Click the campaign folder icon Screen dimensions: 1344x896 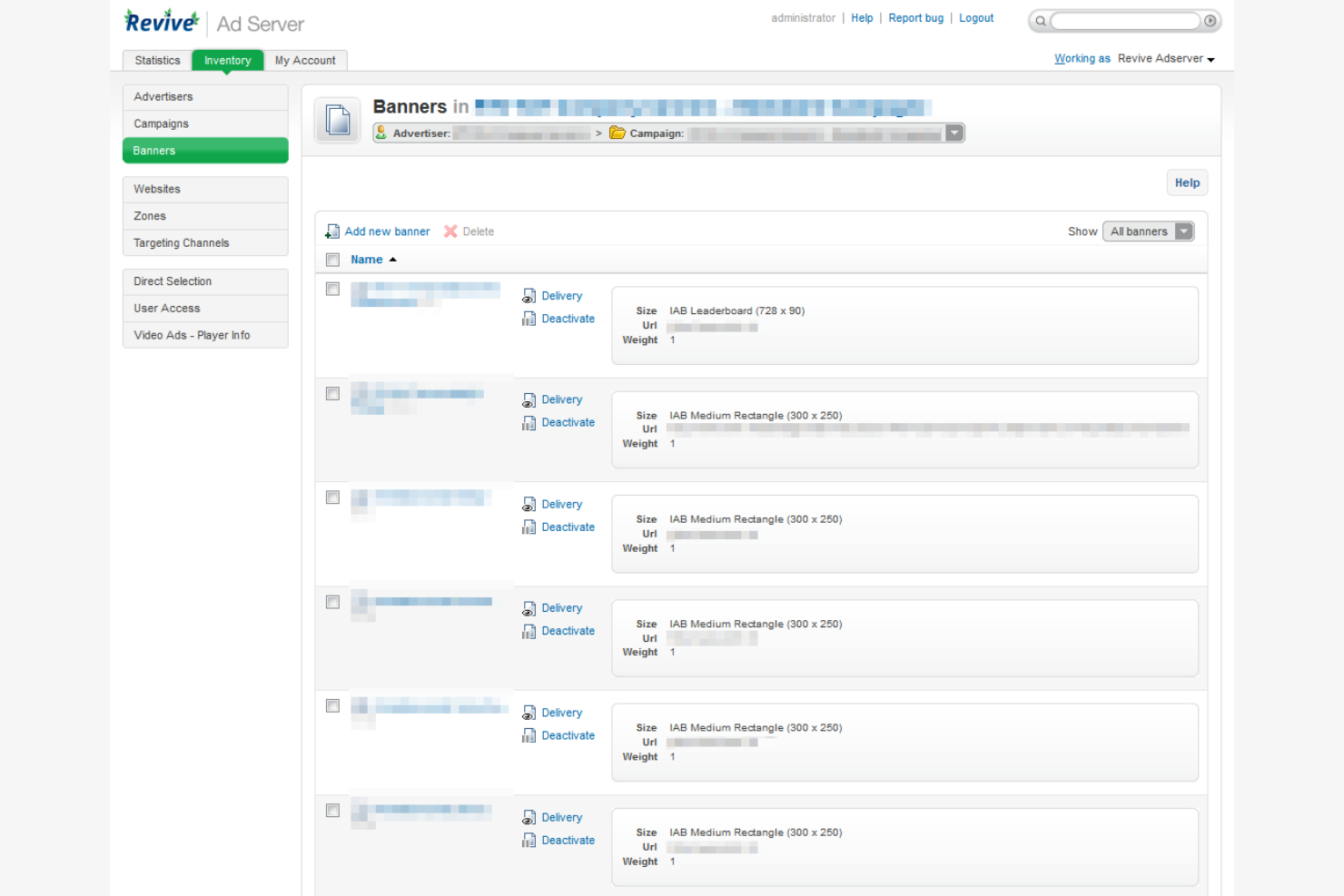point(618,133)
